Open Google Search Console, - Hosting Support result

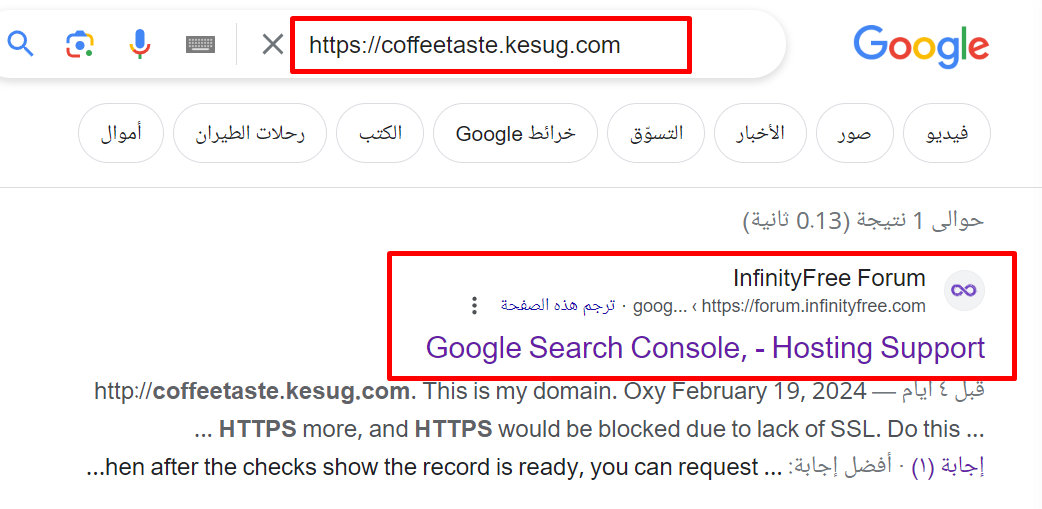point(705,348)
